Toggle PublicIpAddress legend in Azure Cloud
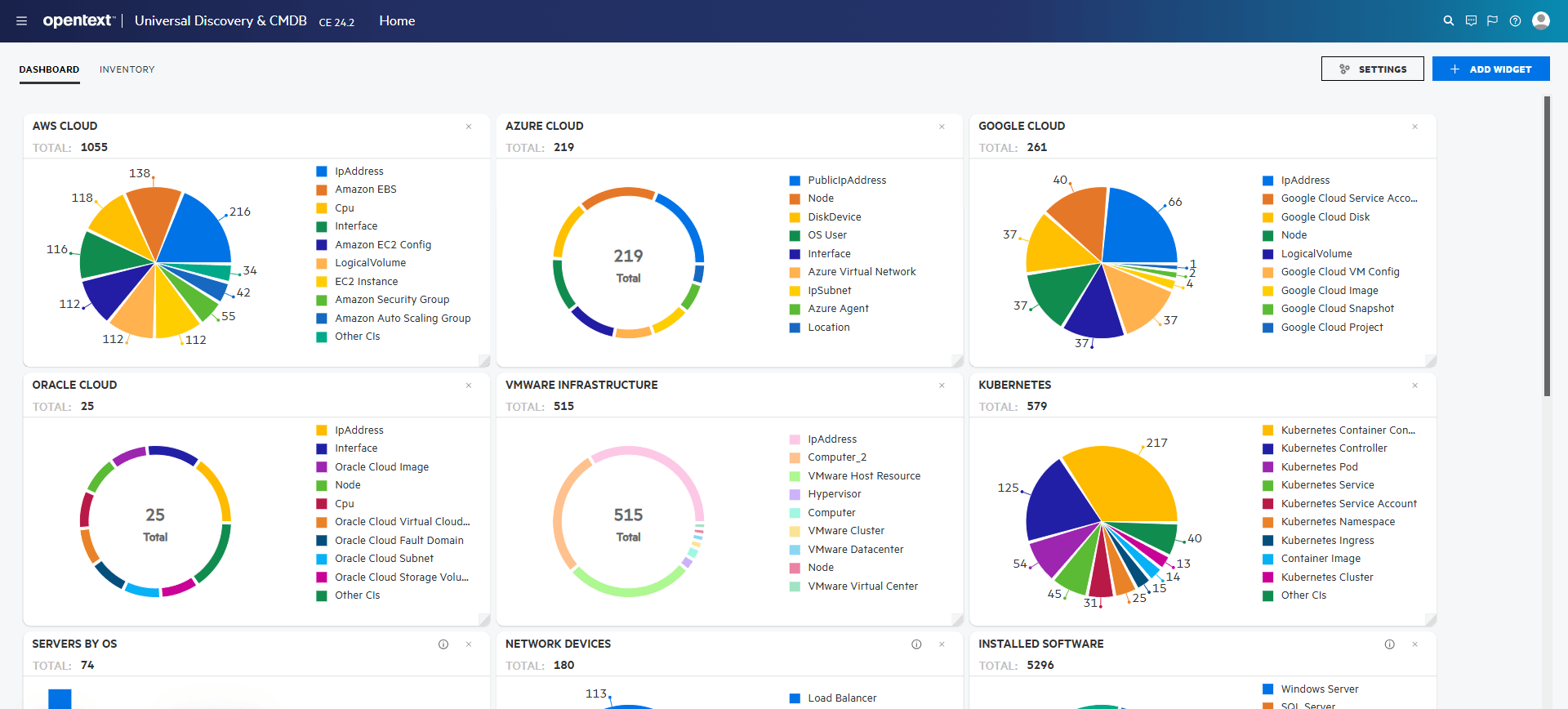This screenshot has height=709, width=1568. pyautogui.click(x=838, y=181)
